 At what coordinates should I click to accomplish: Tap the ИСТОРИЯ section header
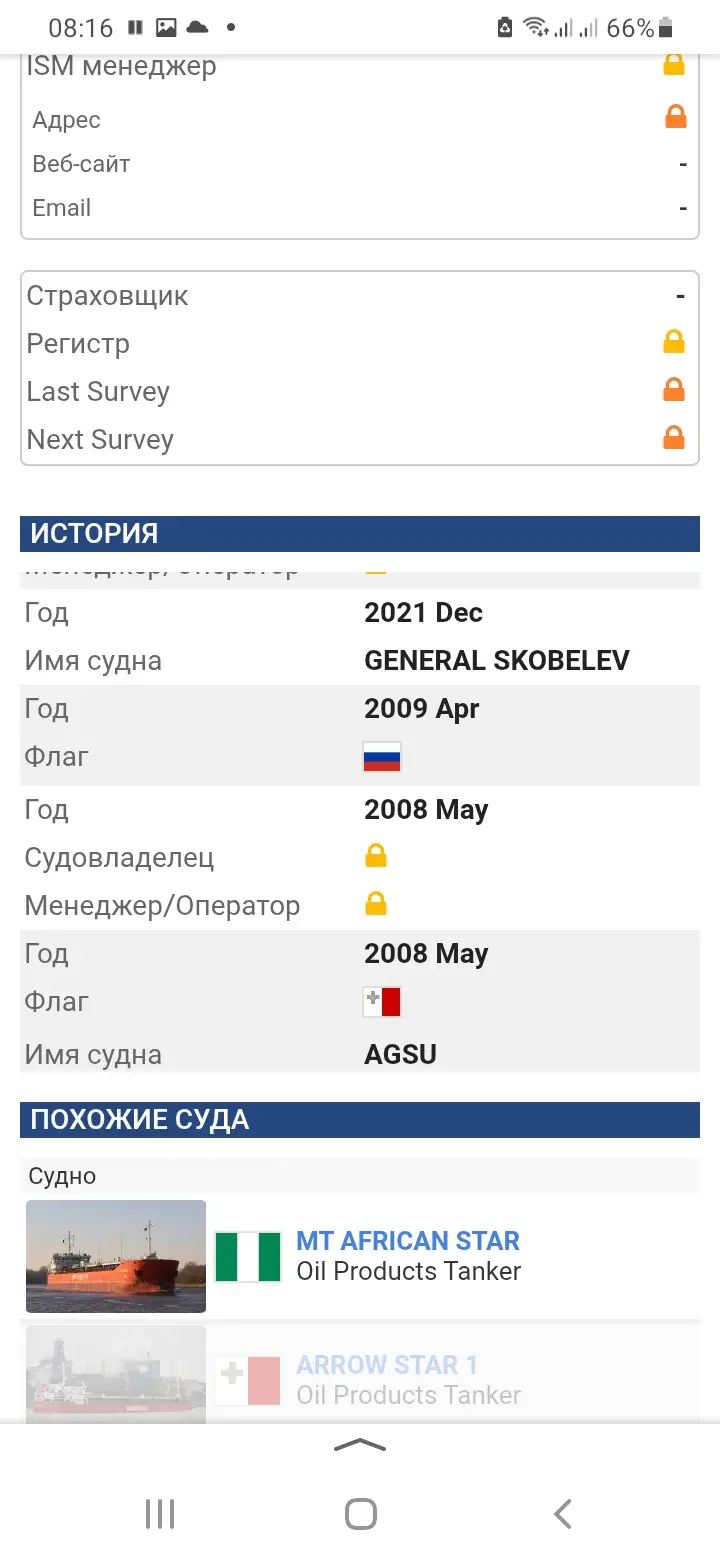[360, 534]
